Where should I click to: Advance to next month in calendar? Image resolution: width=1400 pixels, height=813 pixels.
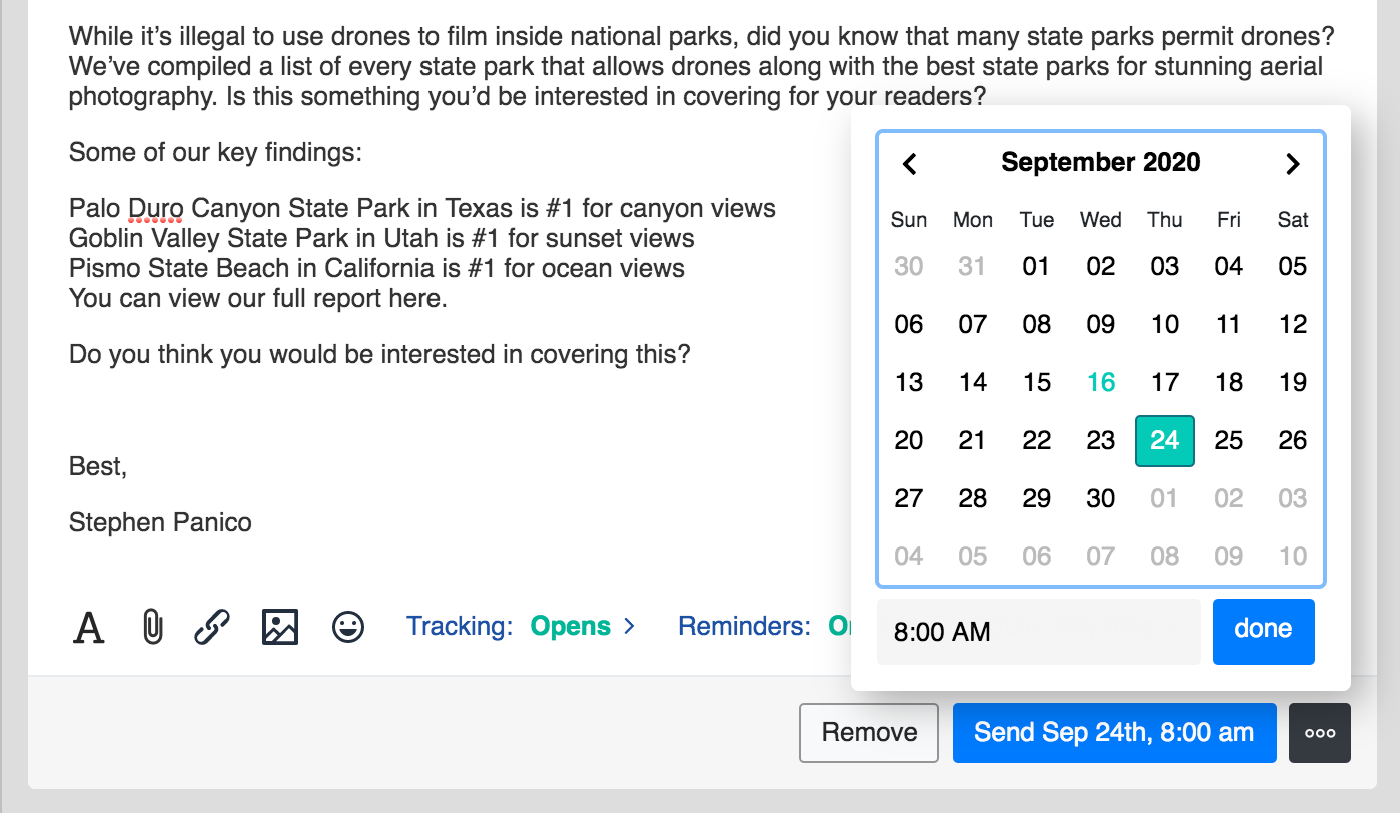(x=1292, y=164)
